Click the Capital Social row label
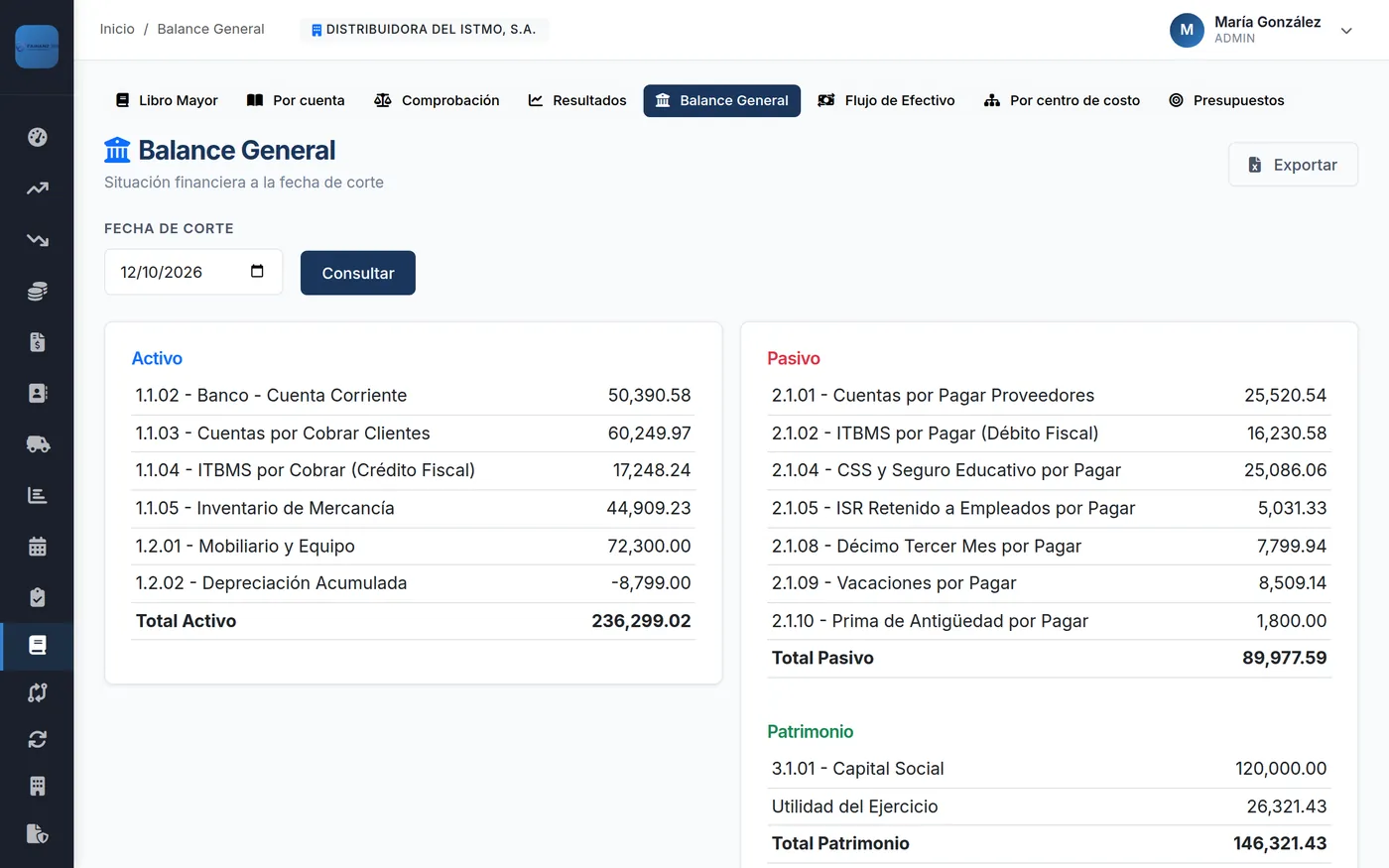This screenshot has width=1389, height=868. click(x=858, y=768)
